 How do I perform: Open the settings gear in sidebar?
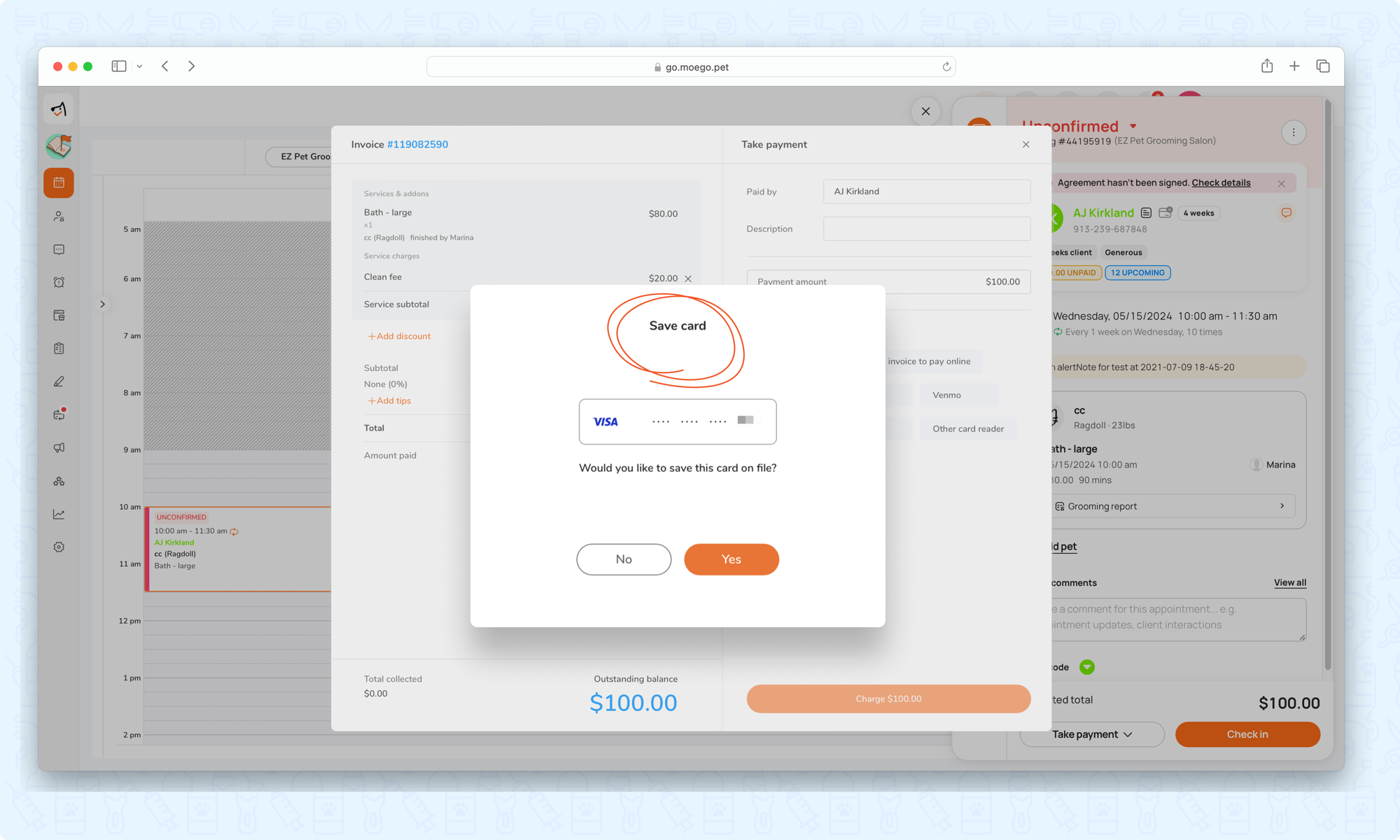coord(59,547)
